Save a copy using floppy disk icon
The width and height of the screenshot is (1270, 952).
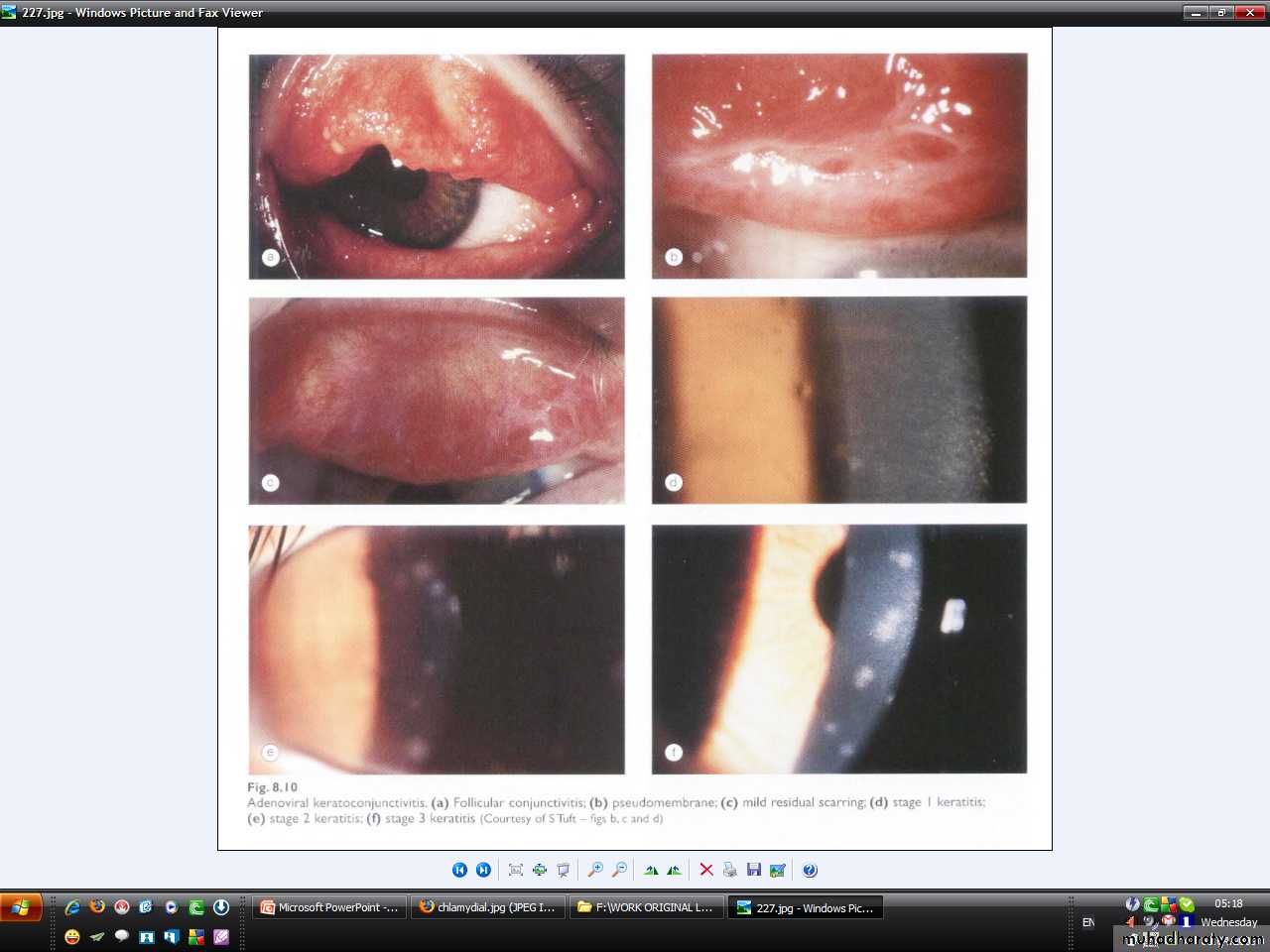754,870
